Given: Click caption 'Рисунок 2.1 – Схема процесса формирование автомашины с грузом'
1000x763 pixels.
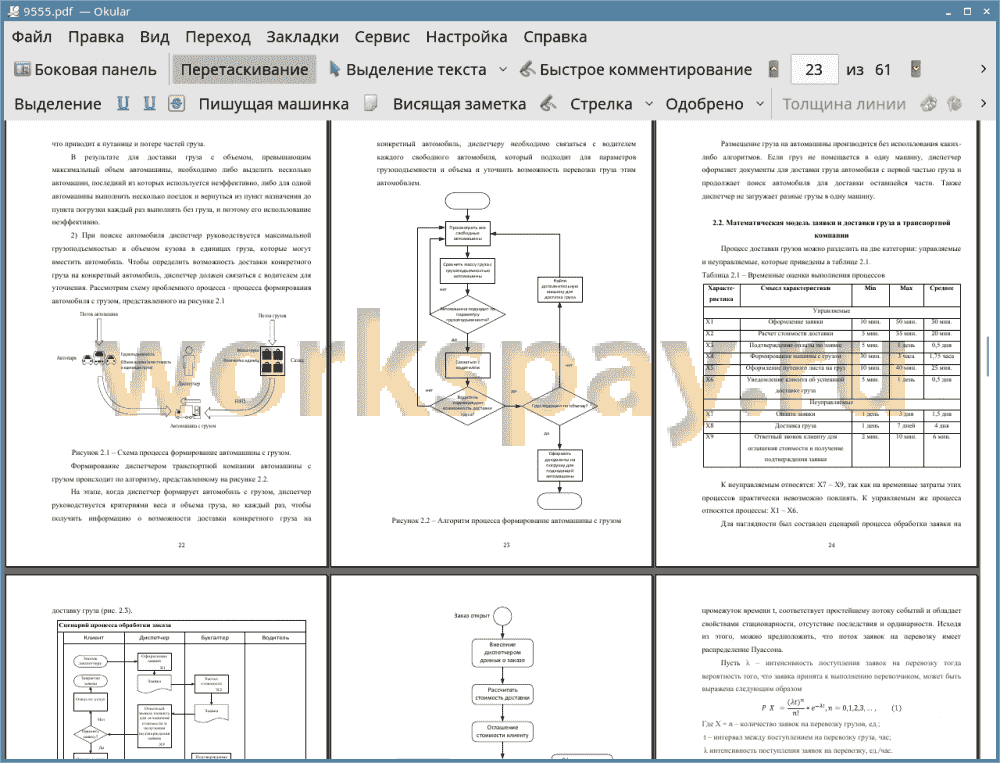Looking at the screenshot, I should 181,452.
